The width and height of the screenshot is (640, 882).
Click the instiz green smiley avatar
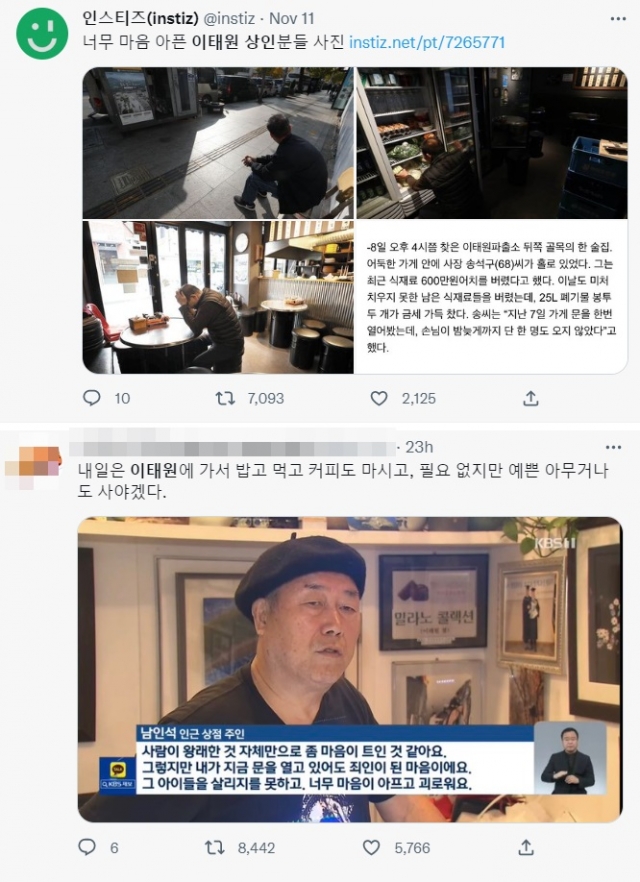[42, 34]
